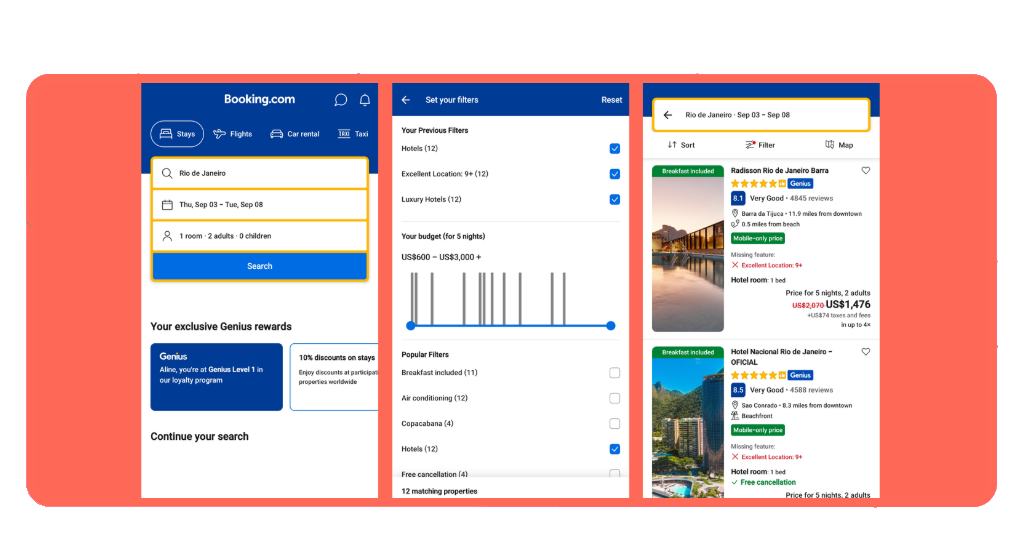Click the Genius badge on Hotel Nacional listing

[x=800, y=375]
